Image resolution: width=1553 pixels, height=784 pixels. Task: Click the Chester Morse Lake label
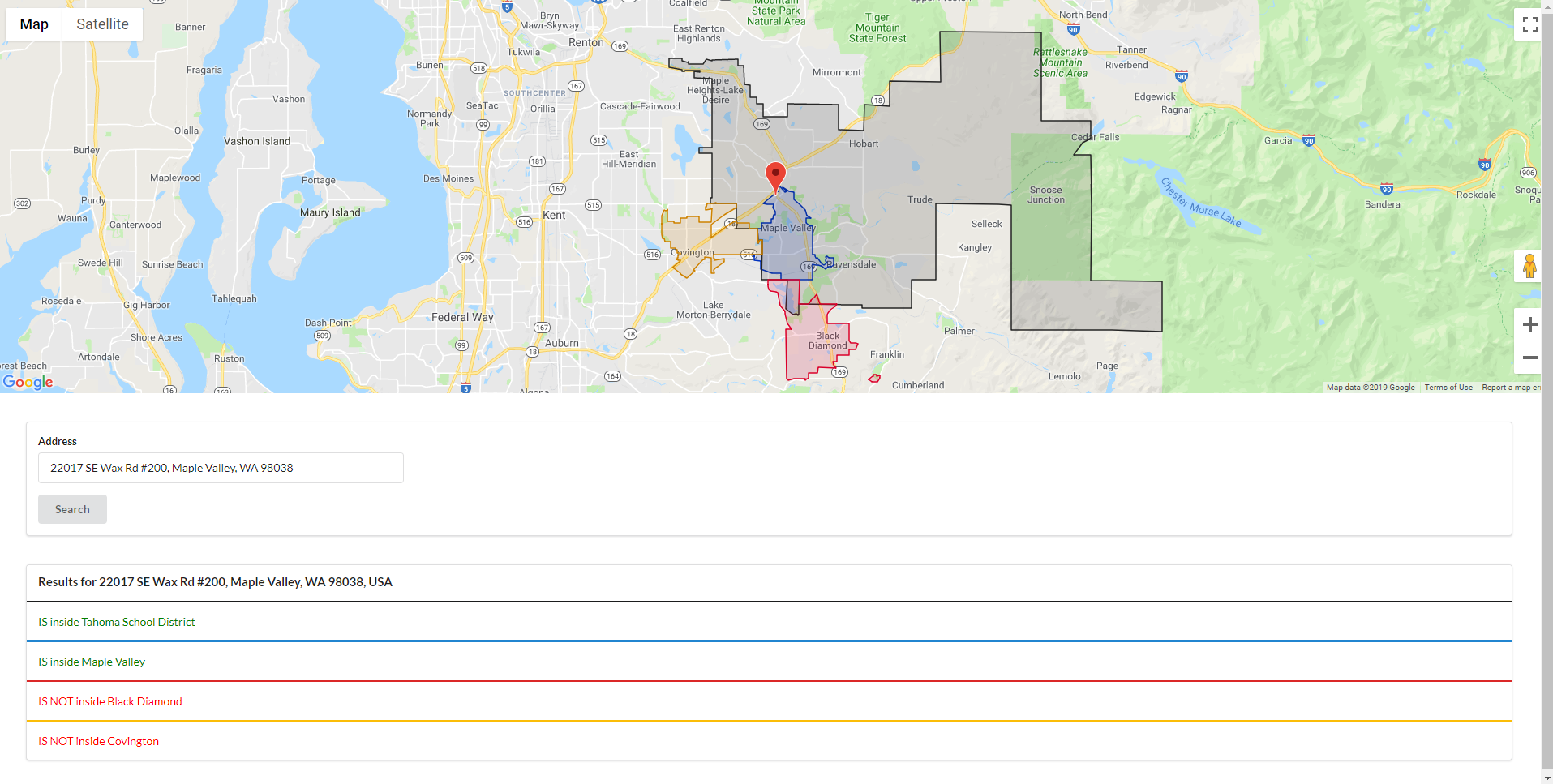1201,203
